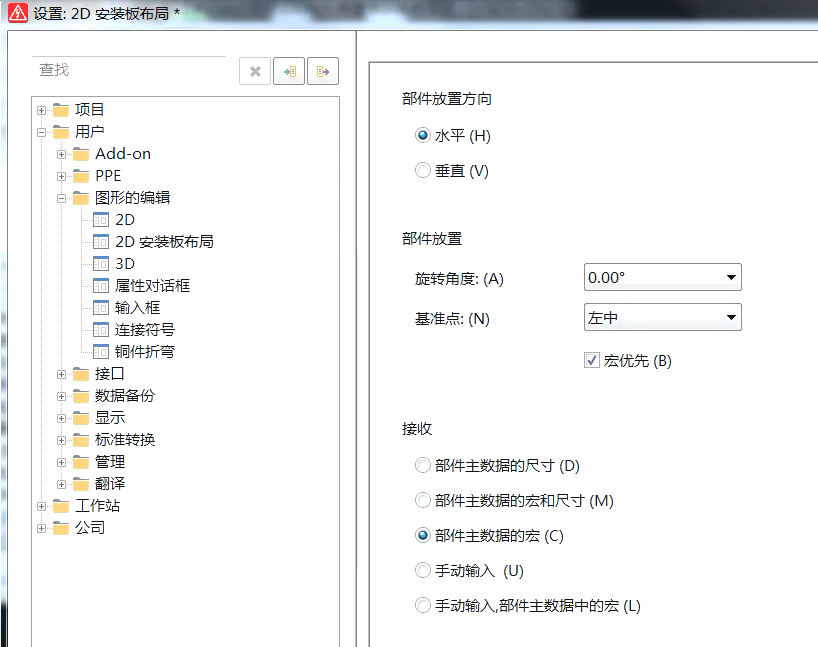
Task: Click the 输入框 page icon
Action: pyautogui.click(x=101, y=307)
